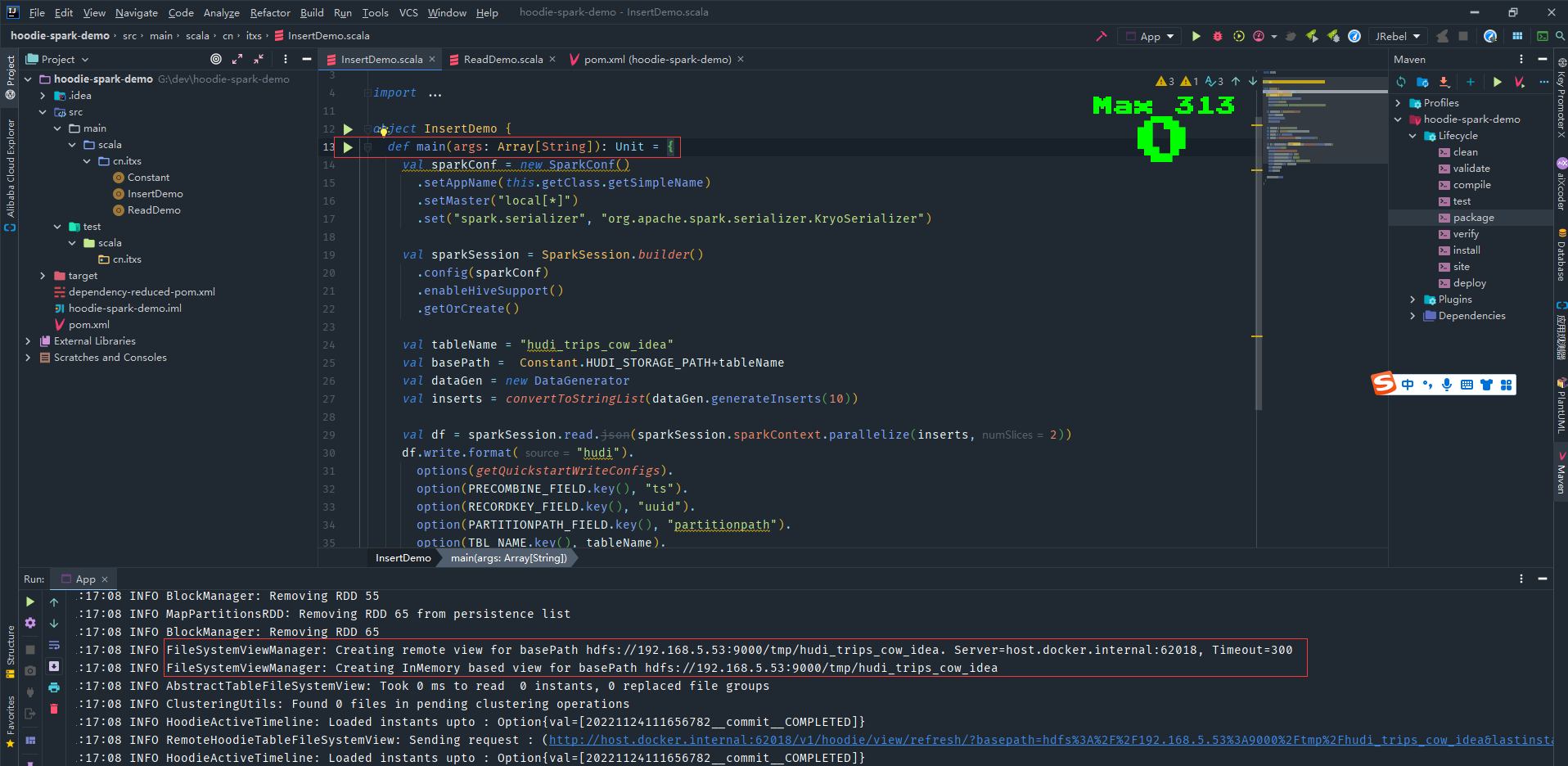Switch to ReadDemo.scala editor tab
This screenshot has width=1568, height=766.
(x=502, y=59)
